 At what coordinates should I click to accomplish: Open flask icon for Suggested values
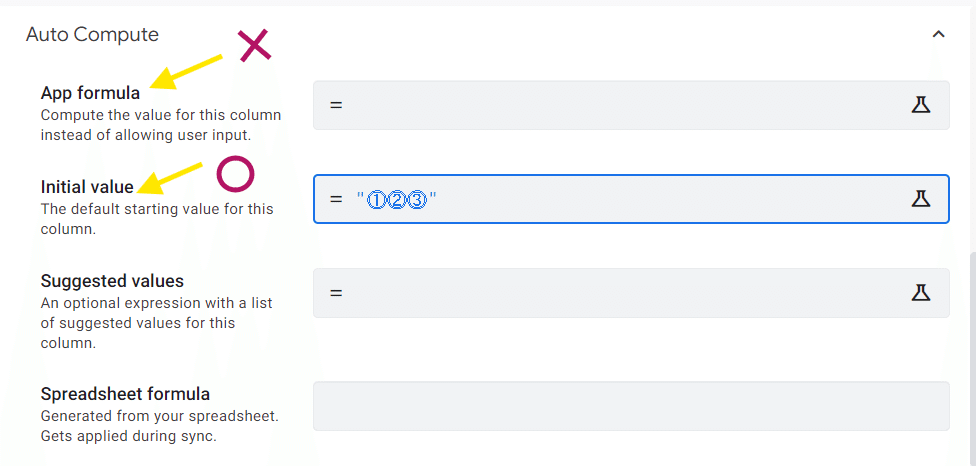pos(921,292)
